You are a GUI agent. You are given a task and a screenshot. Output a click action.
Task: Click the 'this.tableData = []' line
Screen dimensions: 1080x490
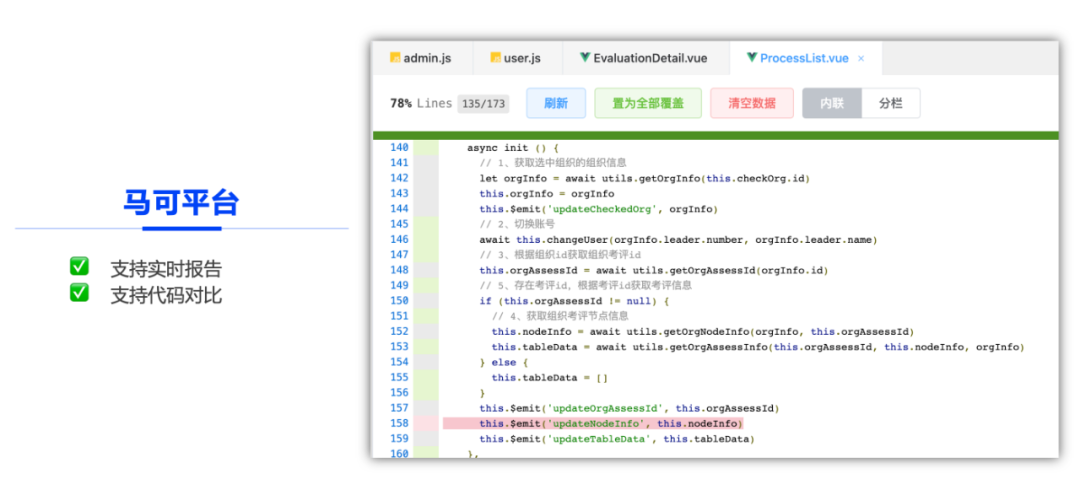[x=550, y=377]
